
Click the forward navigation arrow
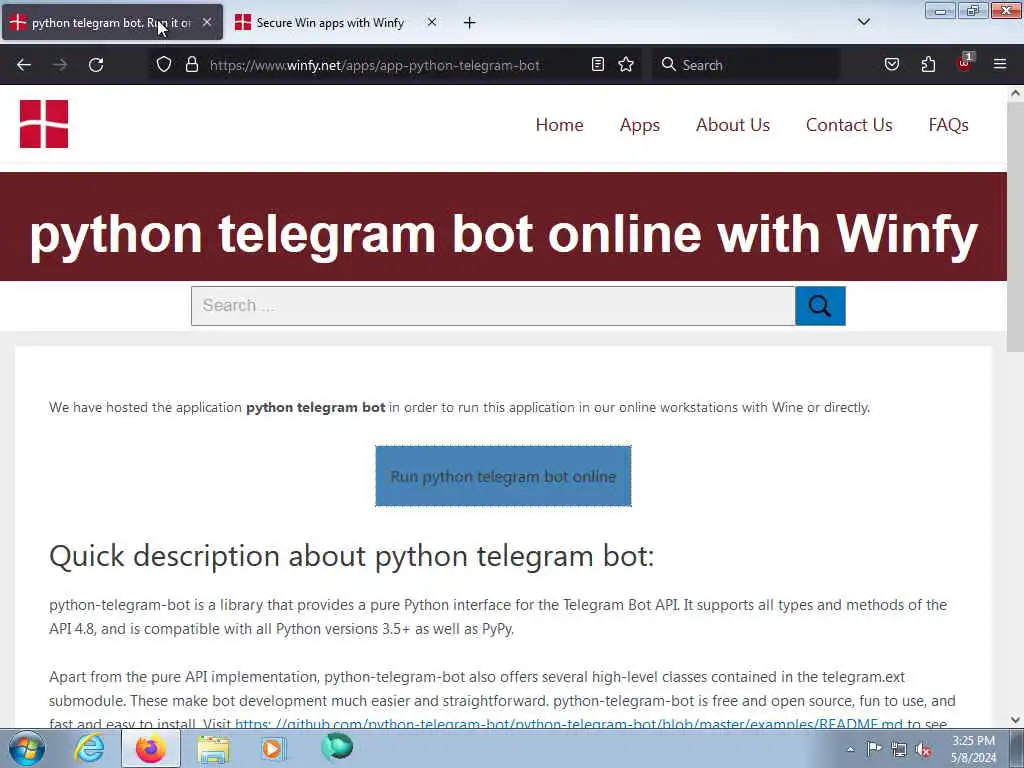click(x=60, y=65)
